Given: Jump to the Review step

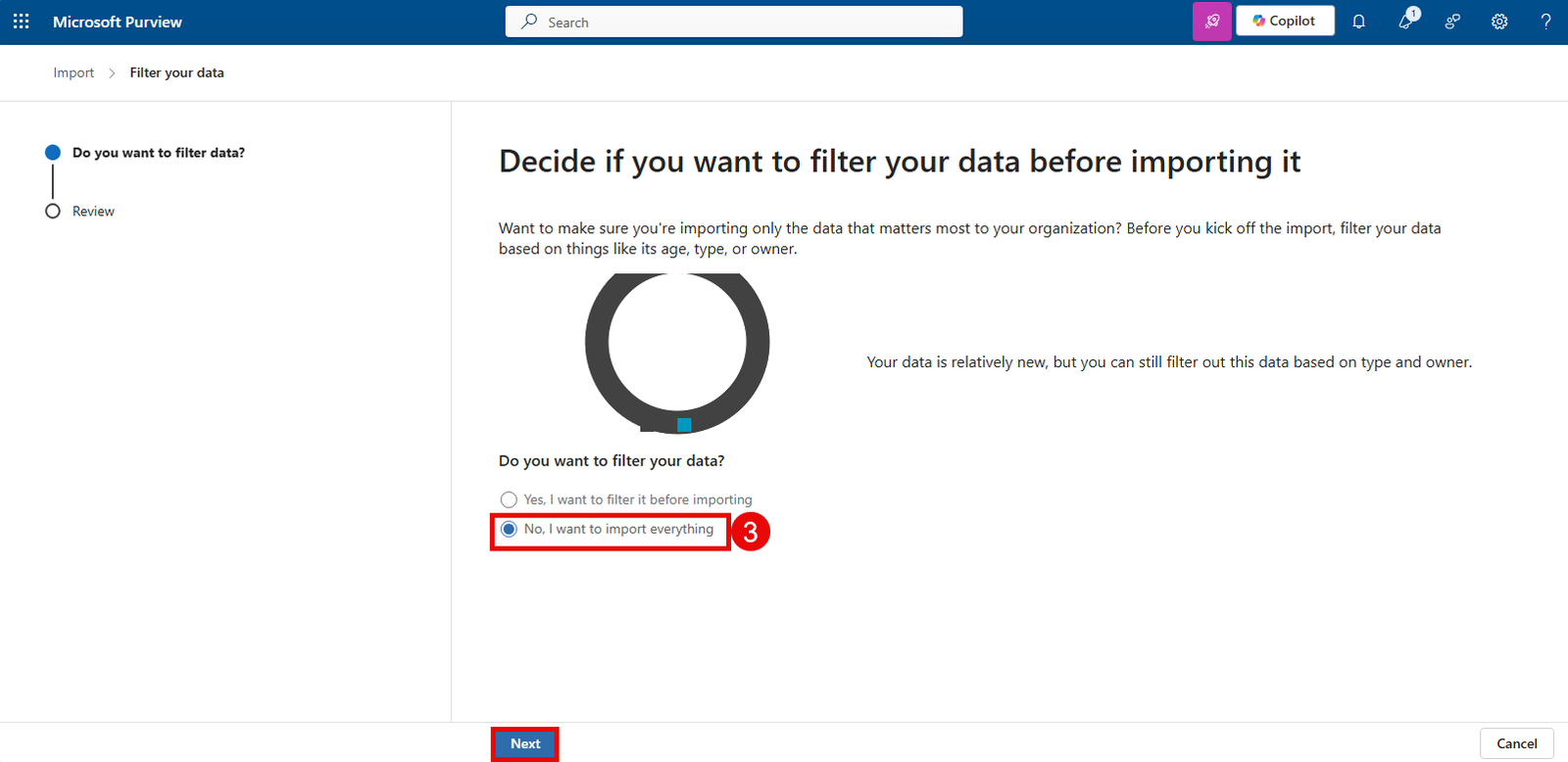Looking at the screenshot, I should tap(93, 212).
